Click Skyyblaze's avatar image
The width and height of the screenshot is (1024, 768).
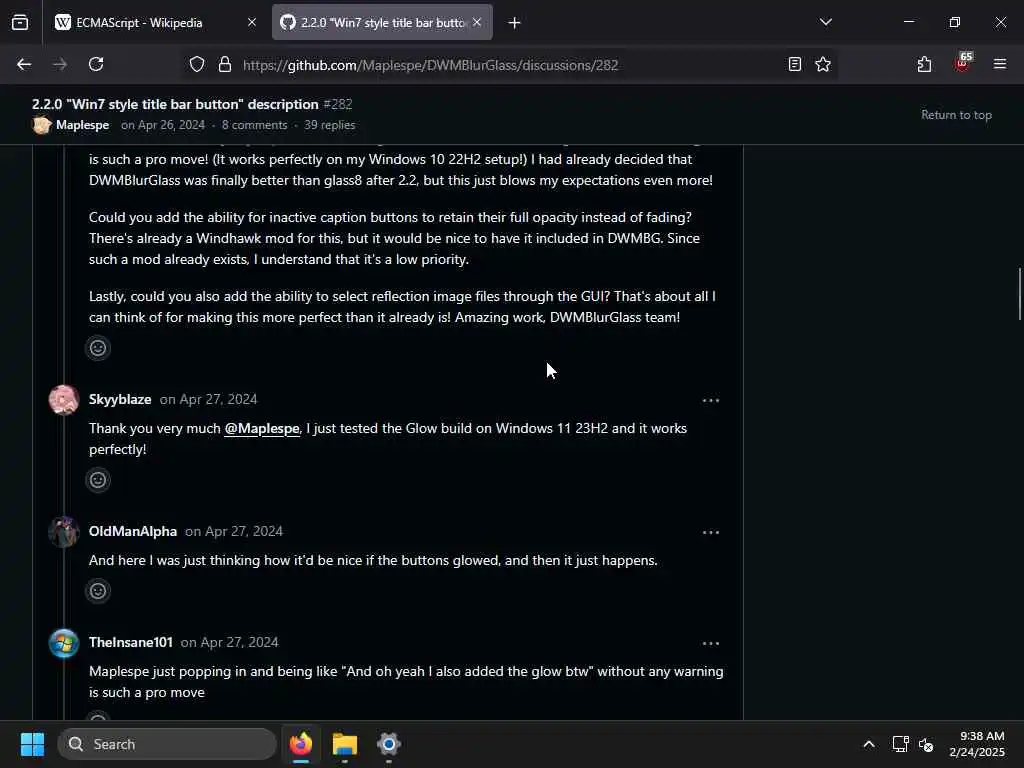tap(64, 400)
